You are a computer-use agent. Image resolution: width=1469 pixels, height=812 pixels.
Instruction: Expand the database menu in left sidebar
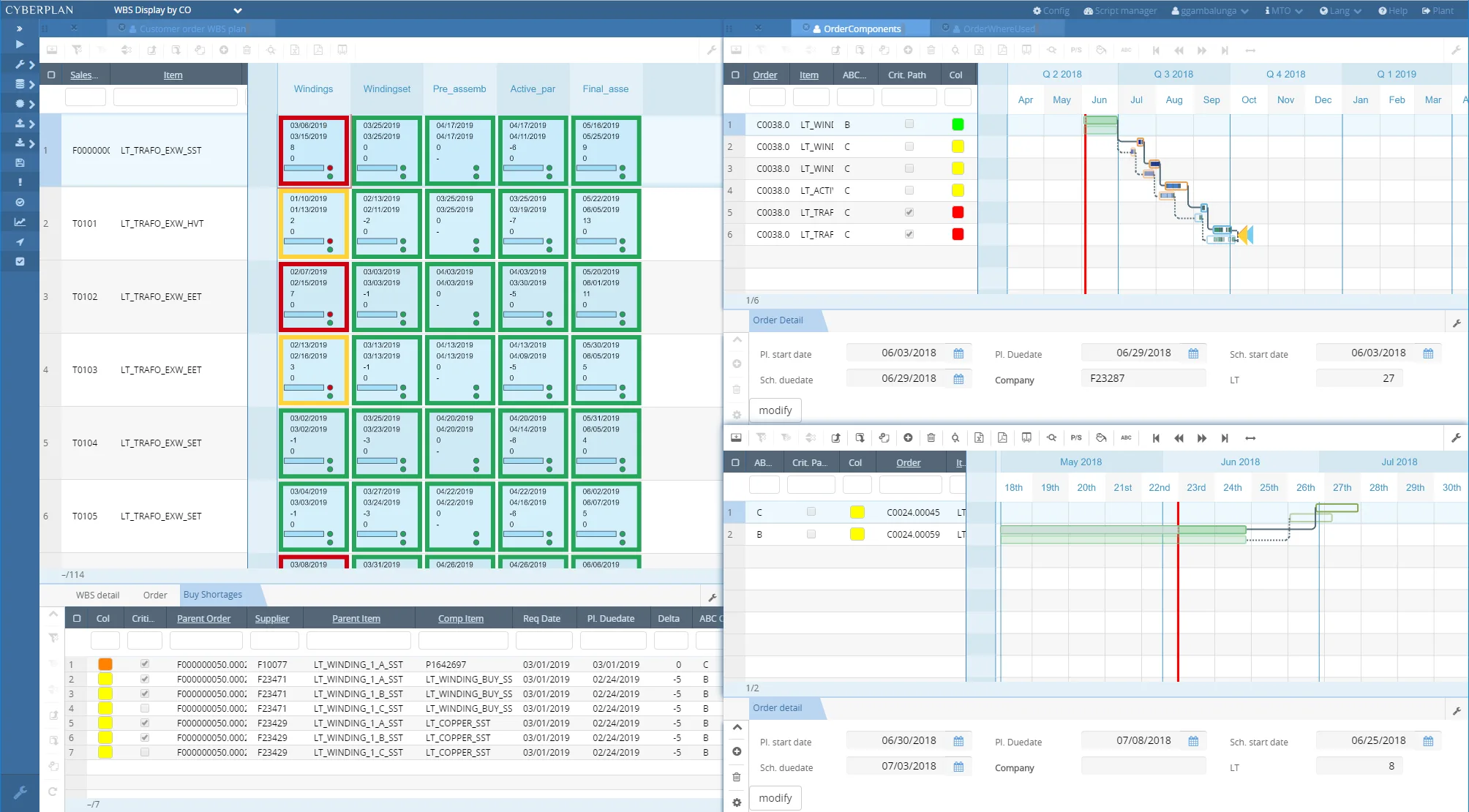(x=24, y=84)
